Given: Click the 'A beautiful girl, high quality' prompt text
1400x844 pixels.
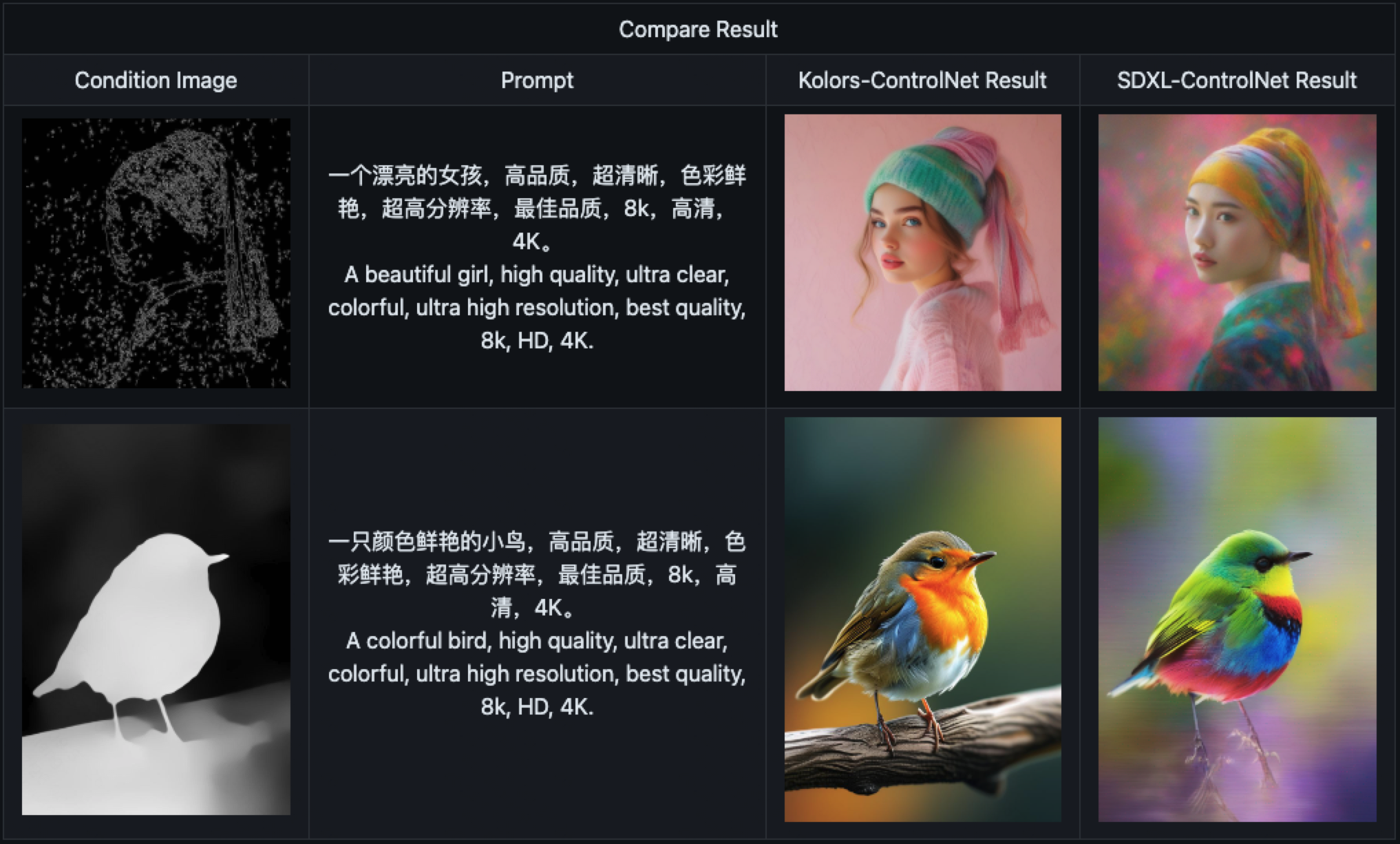Looking at the screenshot, I should pyautogui.click(x=537, y=308).
